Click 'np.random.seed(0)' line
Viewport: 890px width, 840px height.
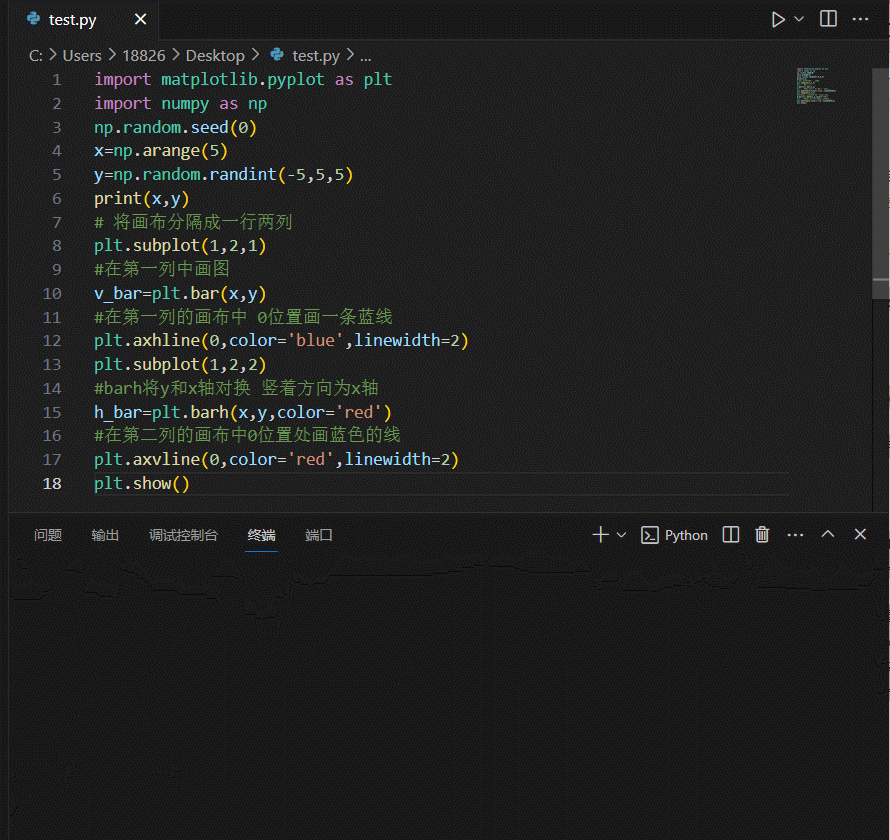tap(175, 127)
